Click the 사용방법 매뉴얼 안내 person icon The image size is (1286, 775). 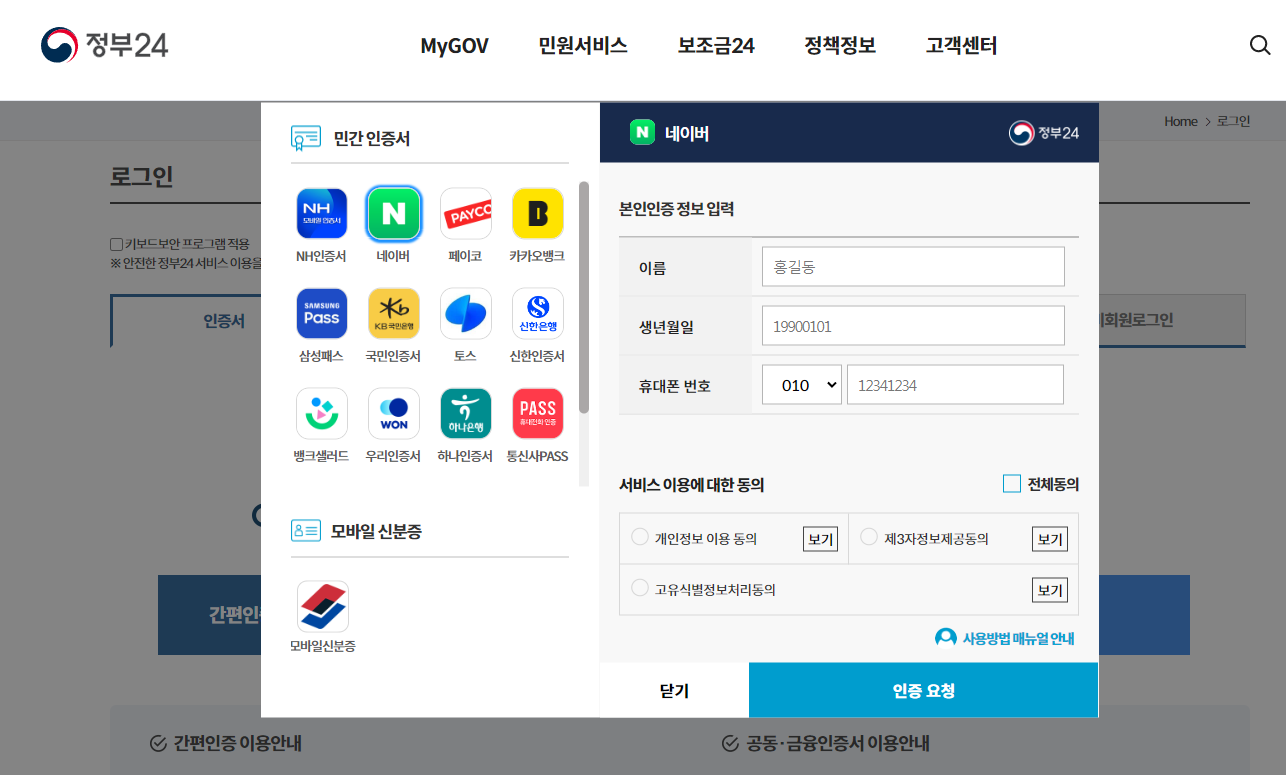click(945, 638)
